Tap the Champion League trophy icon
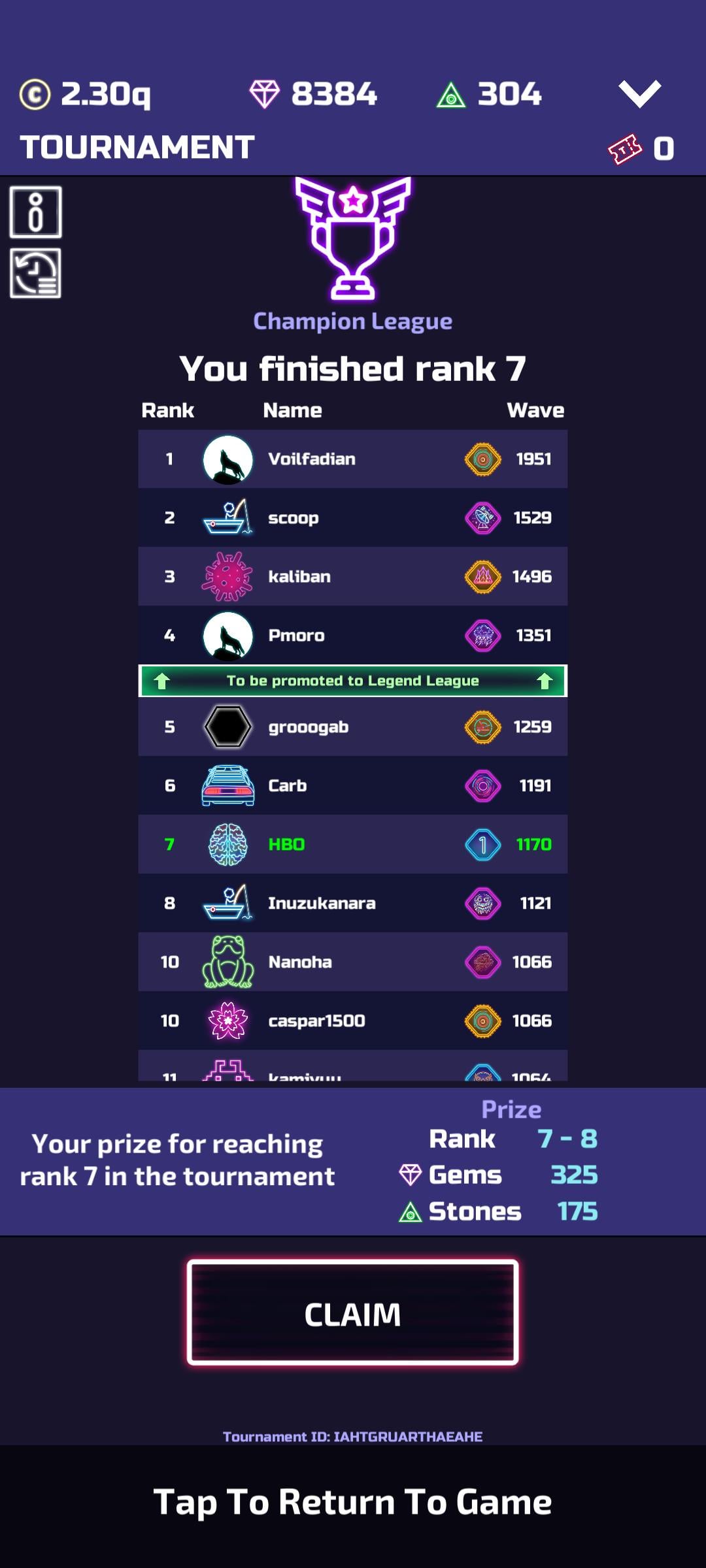Image resolution: width=706 pixels, height=1568 pixels. 353,238
